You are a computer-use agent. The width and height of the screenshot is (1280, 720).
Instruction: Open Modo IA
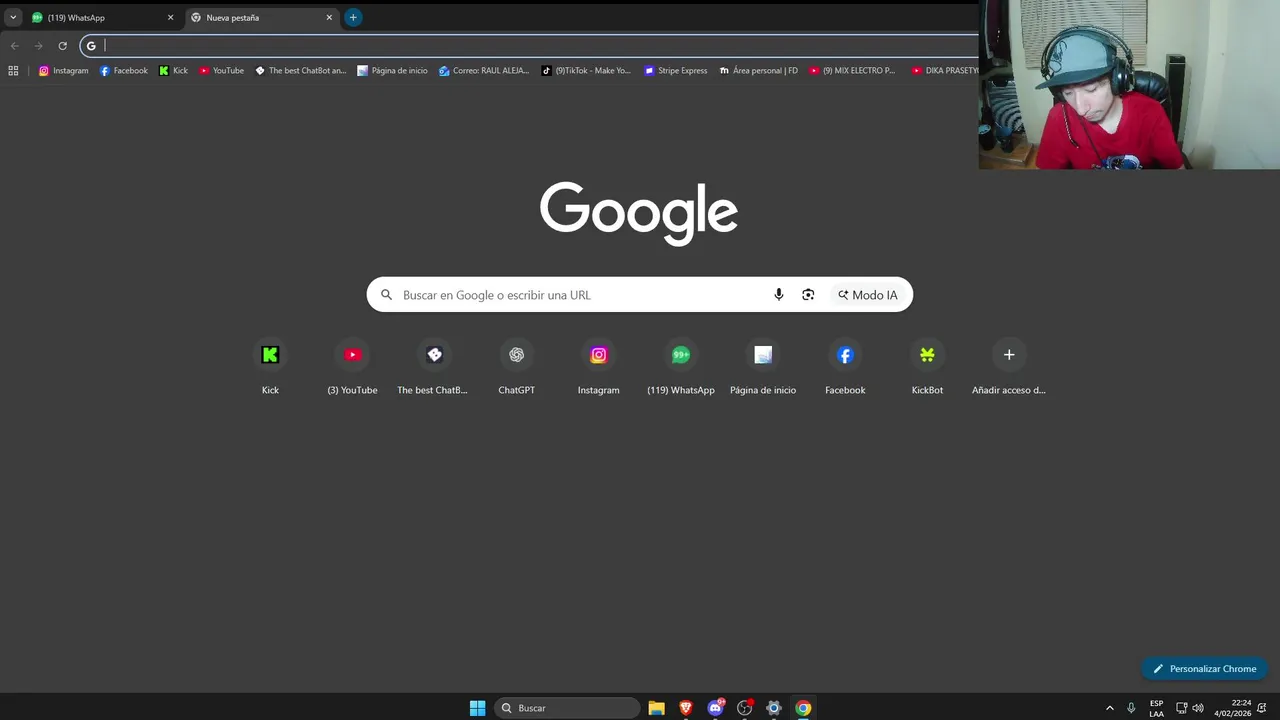[x=867, y=295]
